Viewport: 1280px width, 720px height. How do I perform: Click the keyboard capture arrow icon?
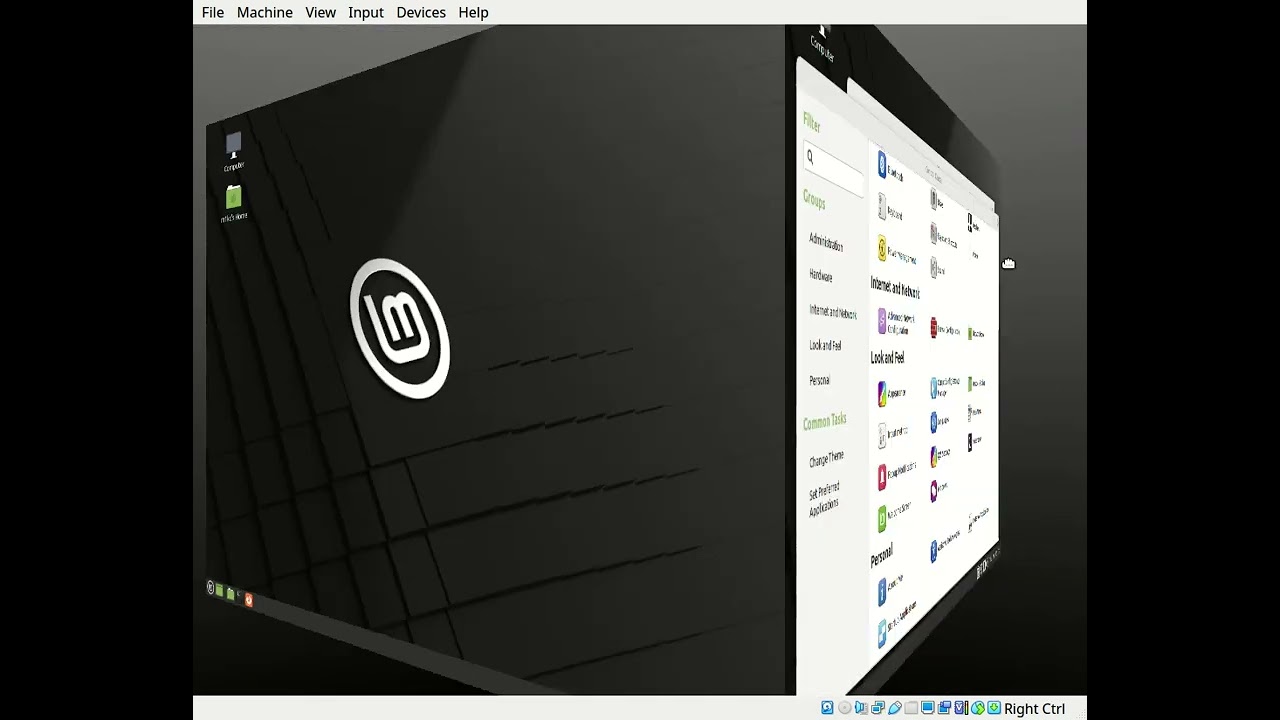[x=994, y=708]
